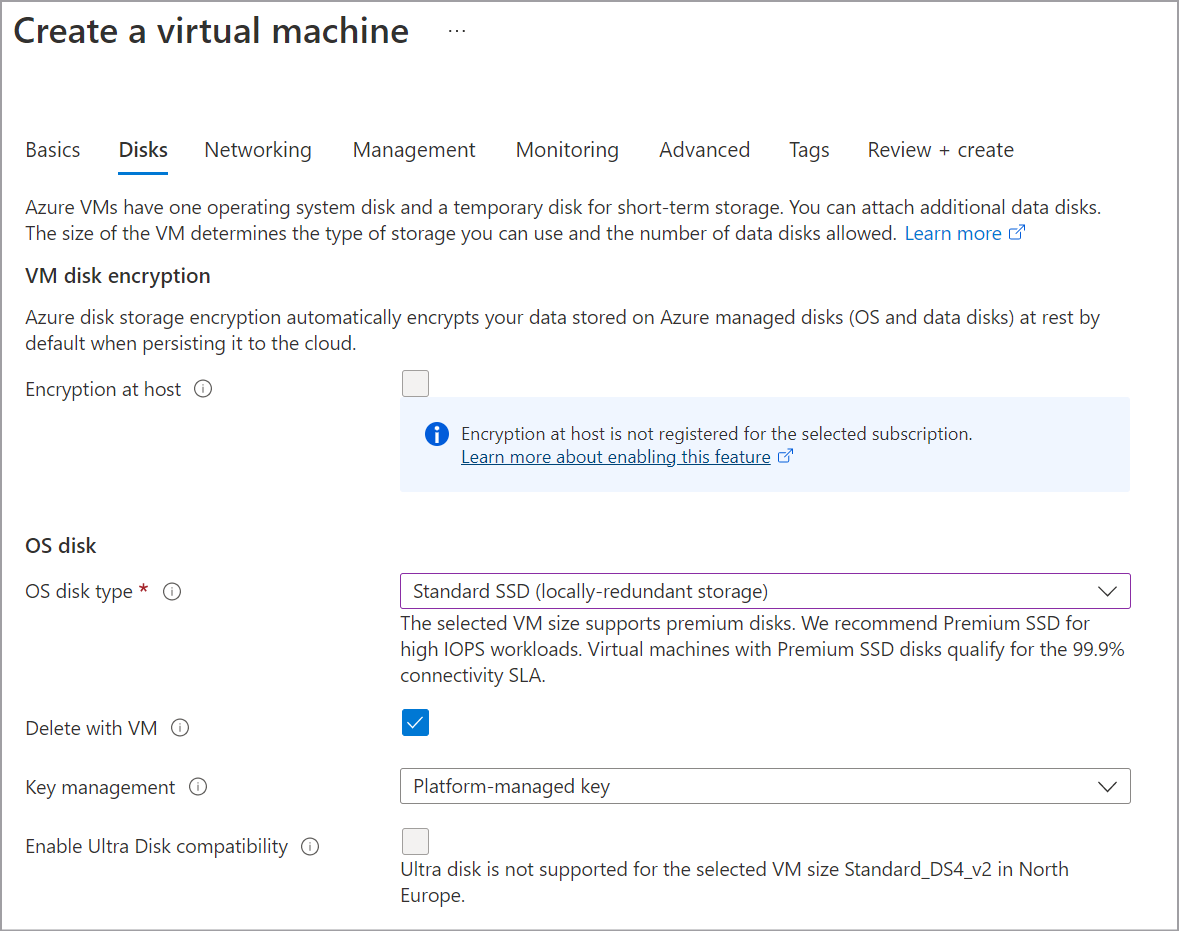Open the Management tab
The width and height of the screenshot is (1179, 931).
pyautogui.click(x=414, y=150)
